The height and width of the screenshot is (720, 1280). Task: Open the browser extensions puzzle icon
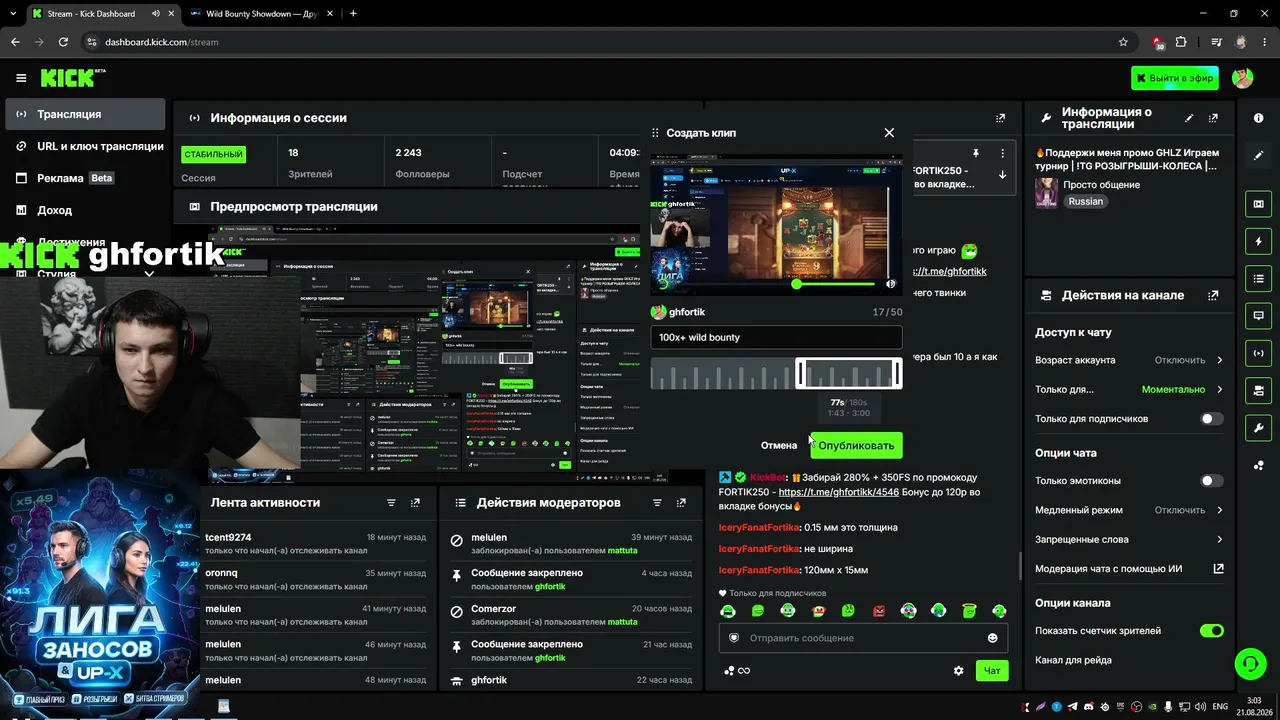tap(1181, 42)
